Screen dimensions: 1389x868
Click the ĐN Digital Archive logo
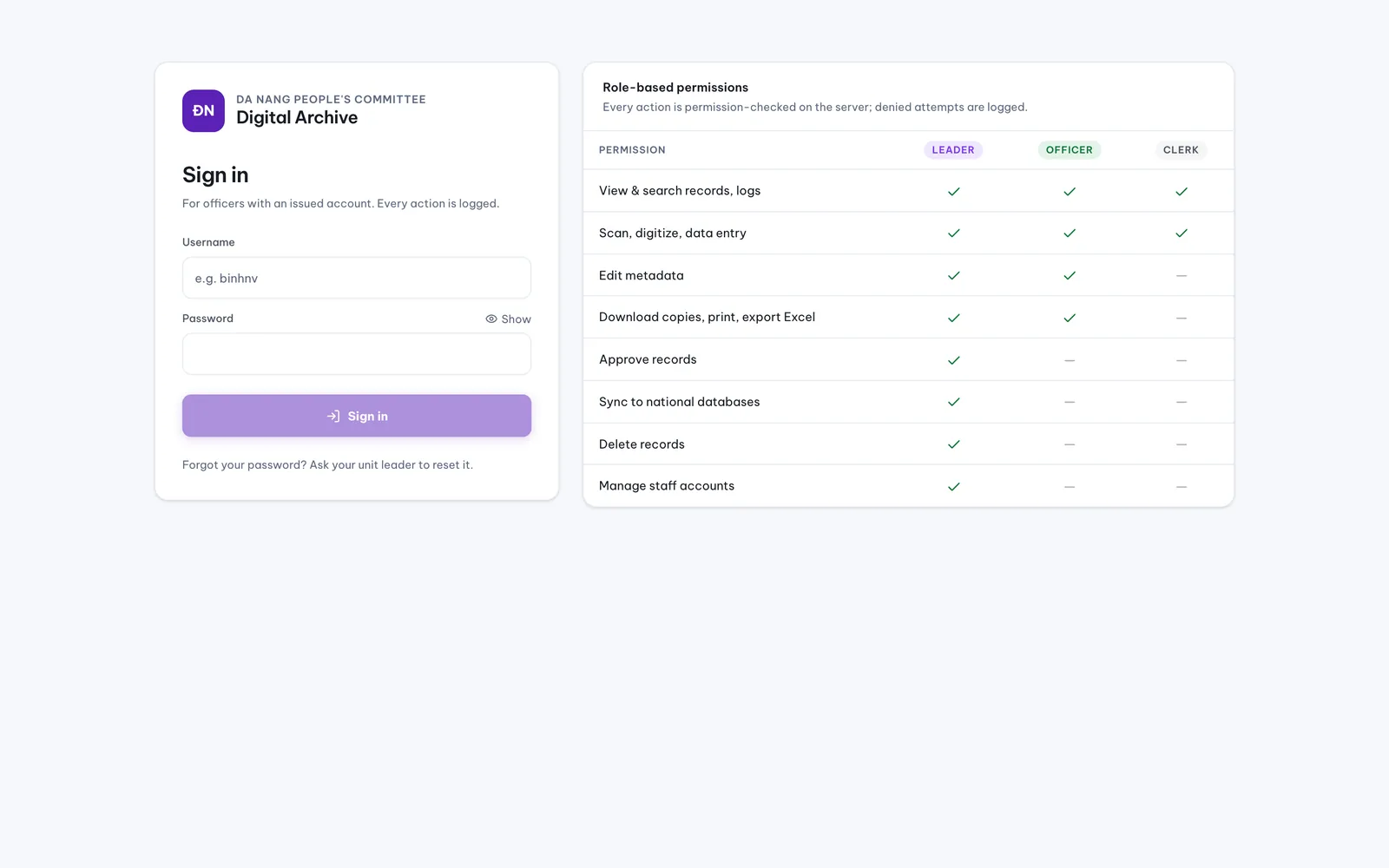point(203,111)
